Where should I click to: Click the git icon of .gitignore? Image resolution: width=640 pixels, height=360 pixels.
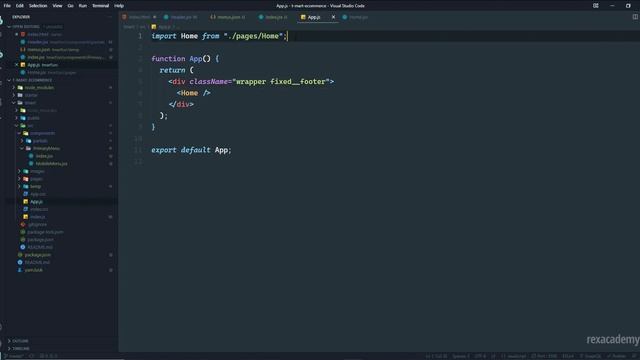pos(23,224)
